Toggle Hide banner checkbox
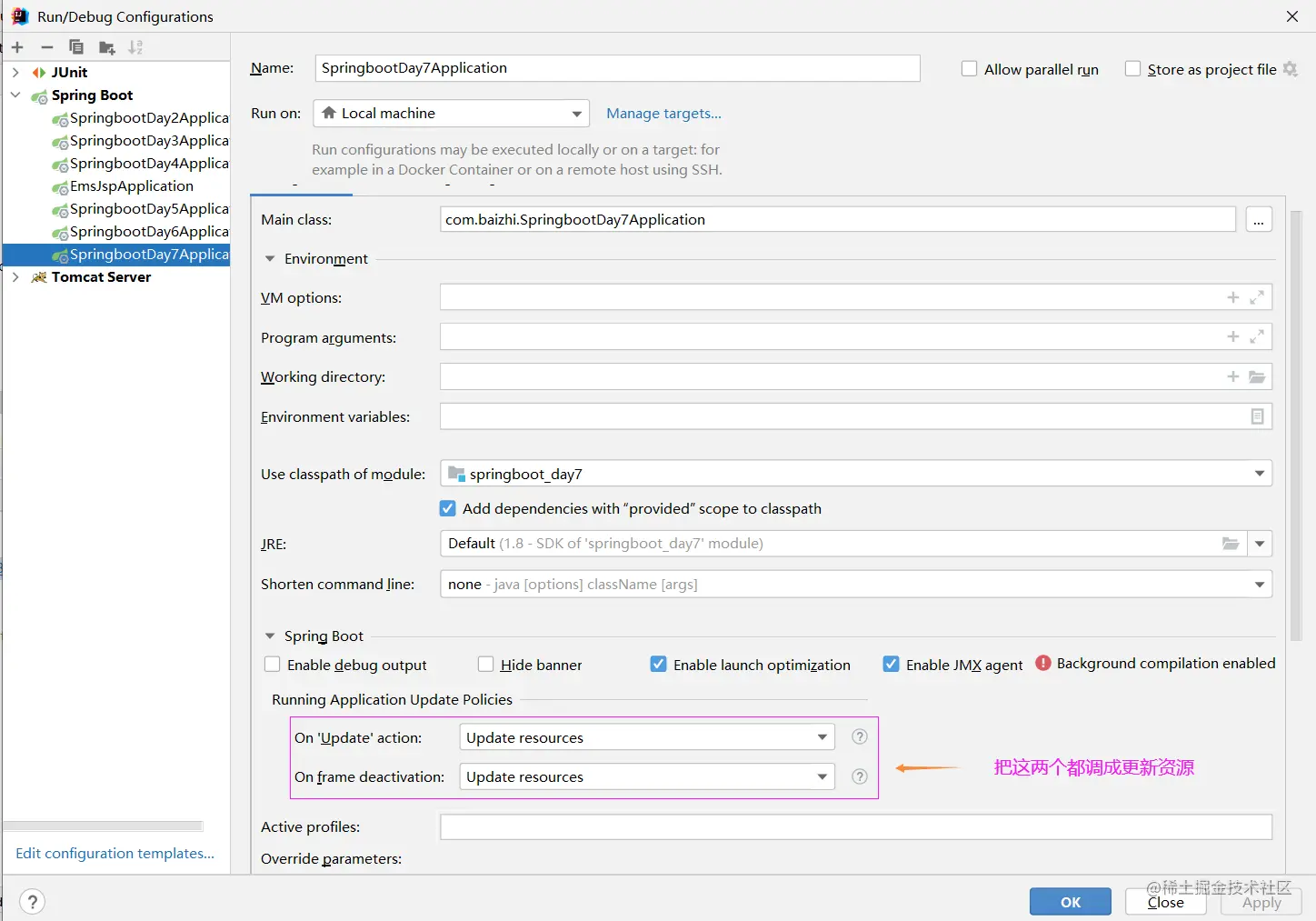The height and width of the screenshot is (921, 1316). tap(485, 665)
